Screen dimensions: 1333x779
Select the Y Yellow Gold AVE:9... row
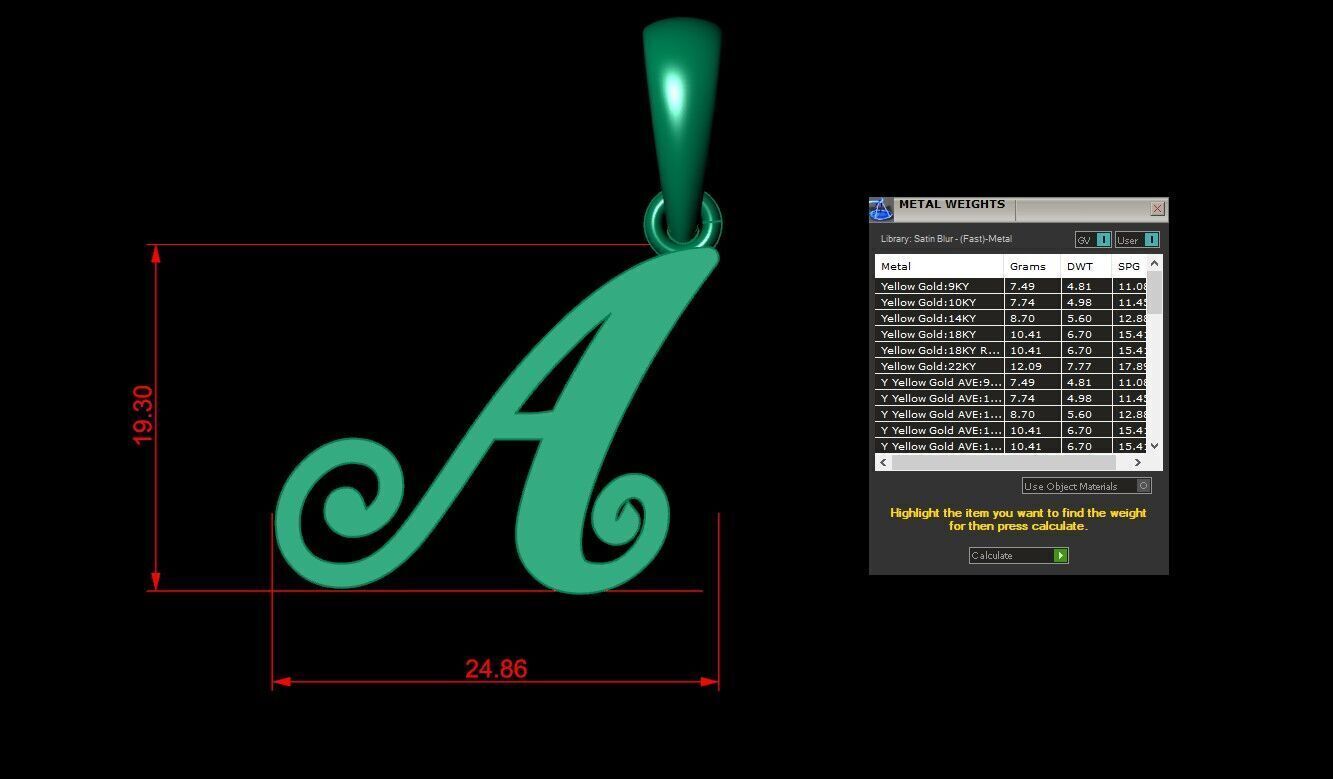point(1010,382)
